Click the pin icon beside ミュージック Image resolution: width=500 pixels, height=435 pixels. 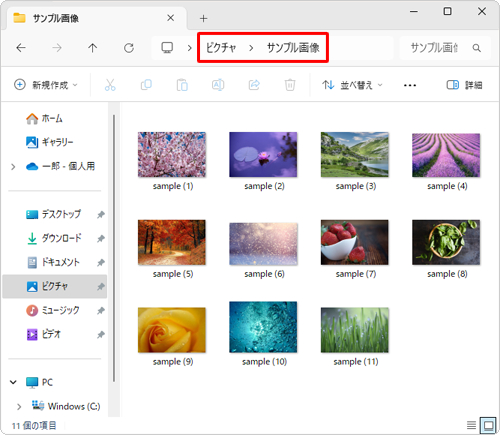pyautogui.click(x=101, y=311)
